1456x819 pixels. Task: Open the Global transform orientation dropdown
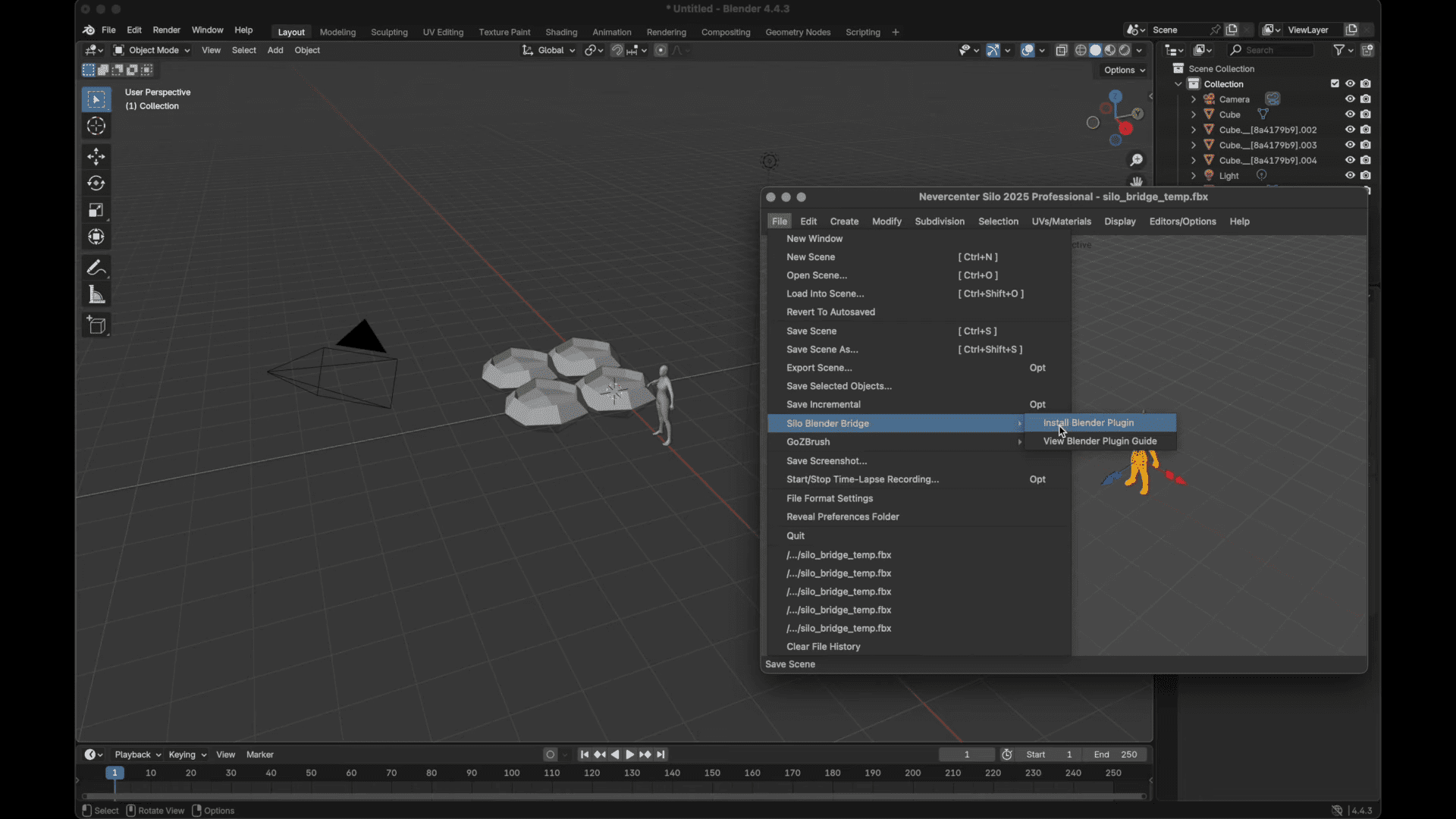pyautogui.click(x=548, y=50)
